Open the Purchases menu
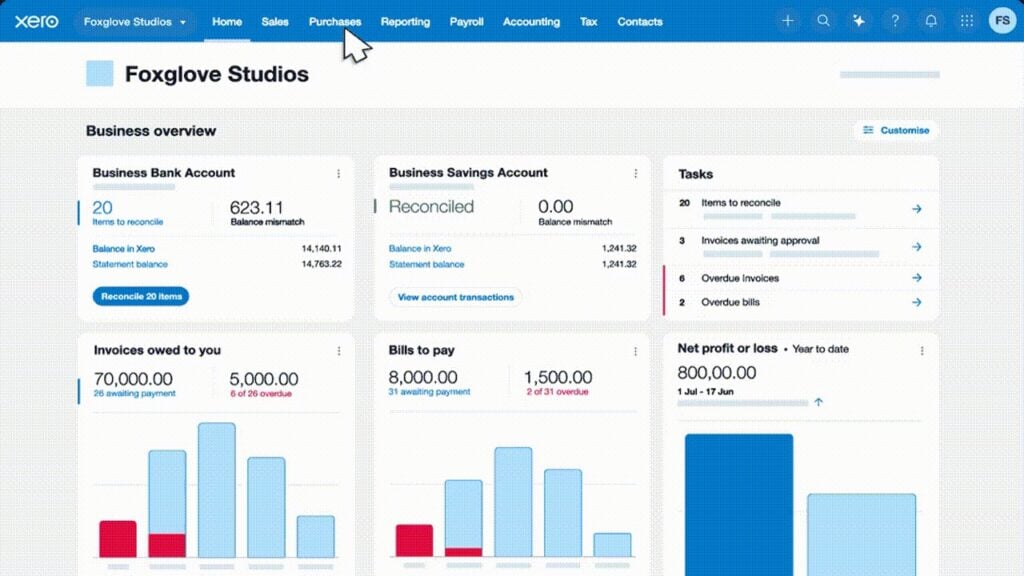Screen dimensions: 1024x576 point(334,22)
